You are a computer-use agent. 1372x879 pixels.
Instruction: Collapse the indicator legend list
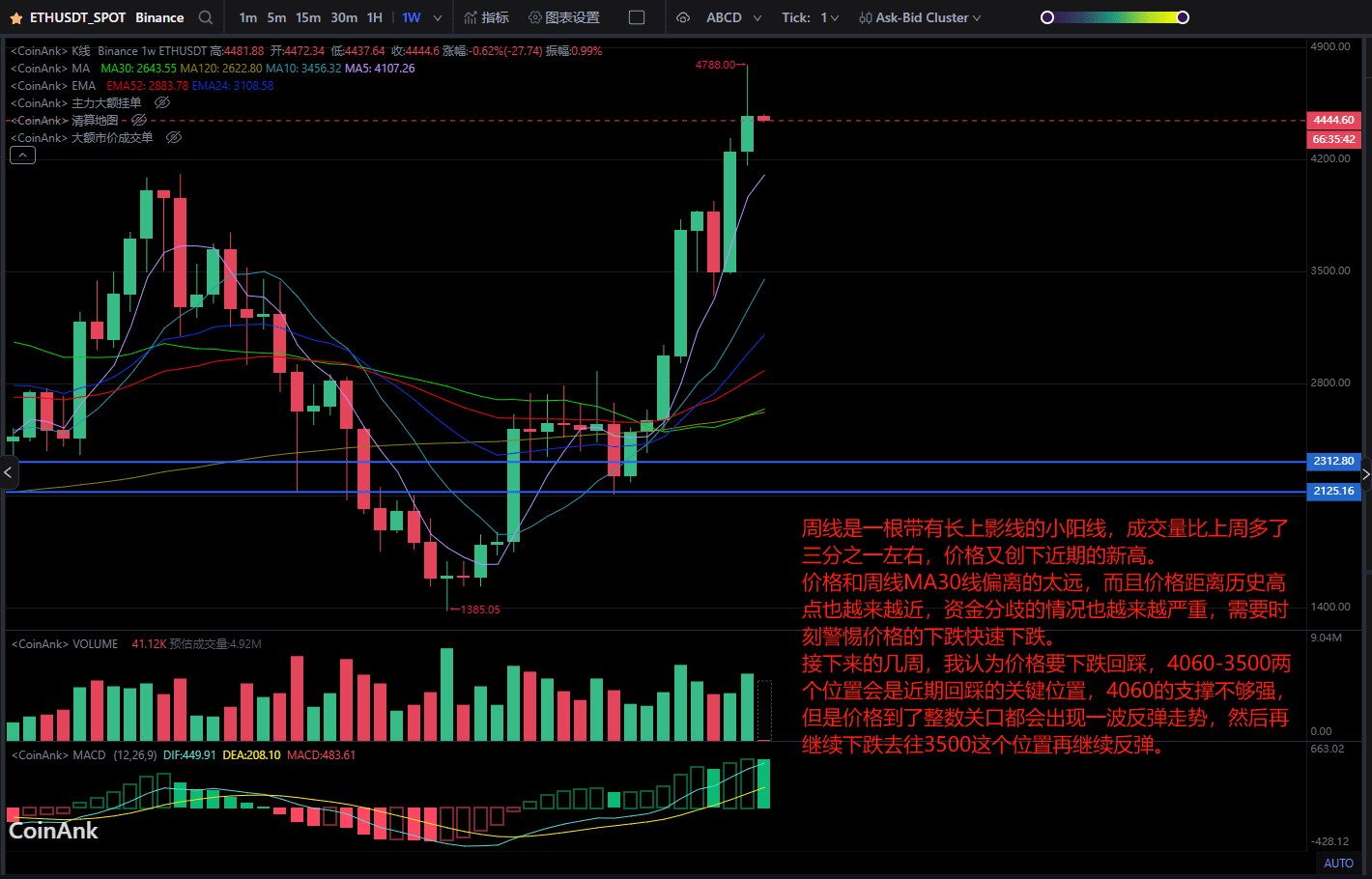pos(22,155)
